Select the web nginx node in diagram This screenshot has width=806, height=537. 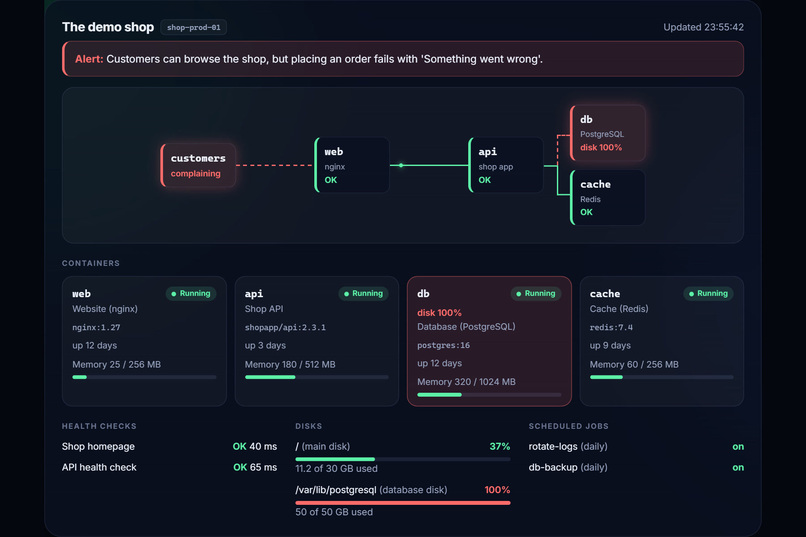coord(352,165)
